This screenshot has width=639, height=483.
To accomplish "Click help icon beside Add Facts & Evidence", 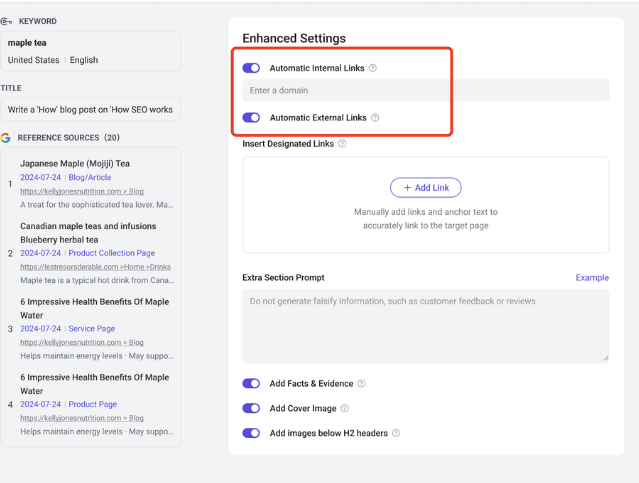I will [361, 384].
